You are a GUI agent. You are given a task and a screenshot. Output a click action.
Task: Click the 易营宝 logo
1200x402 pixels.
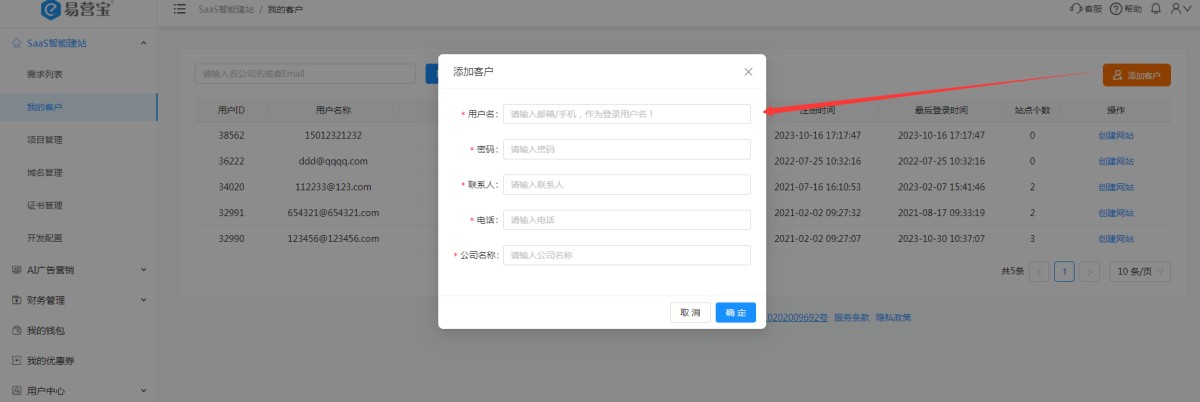76,10
